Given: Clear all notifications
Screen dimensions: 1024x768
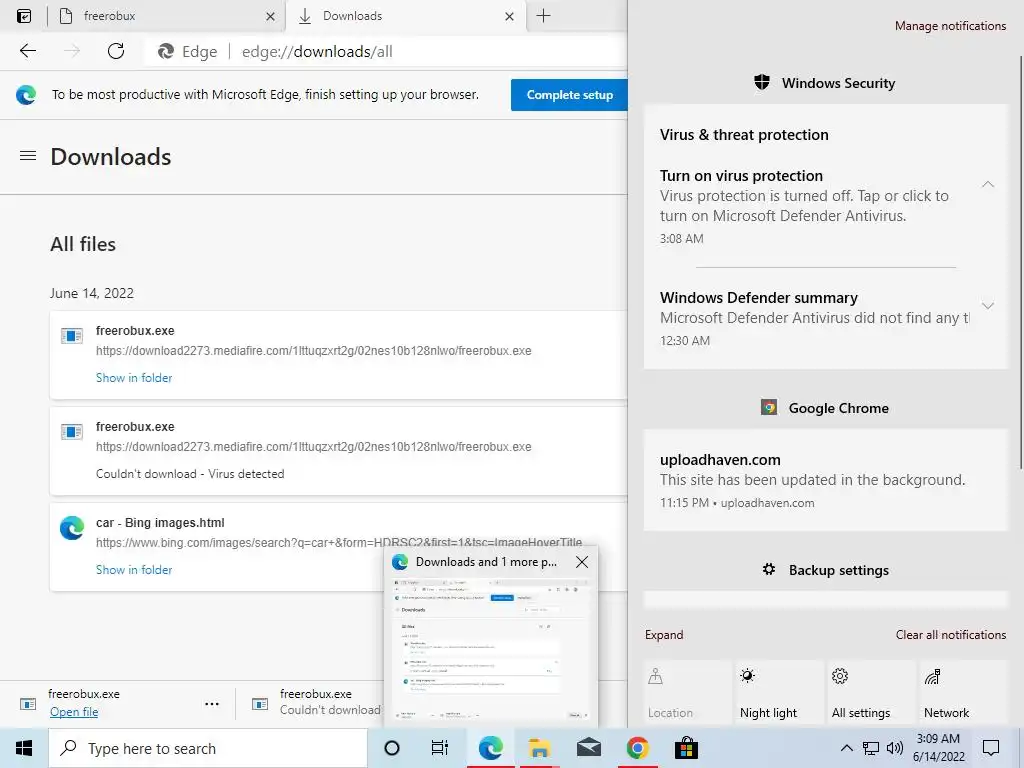Looking at the screenshot, I should pos(951,635).
